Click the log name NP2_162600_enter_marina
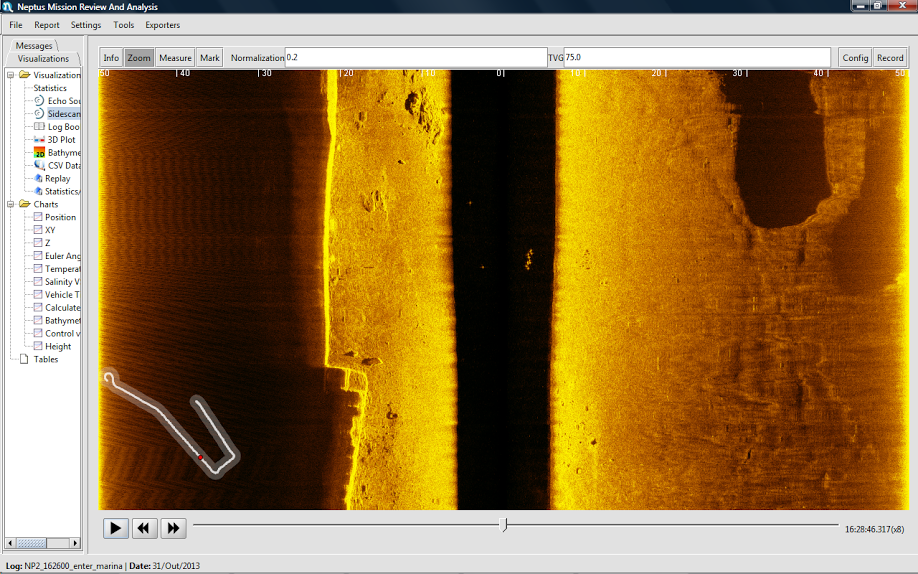918x574 pixels. coord(73,566)
